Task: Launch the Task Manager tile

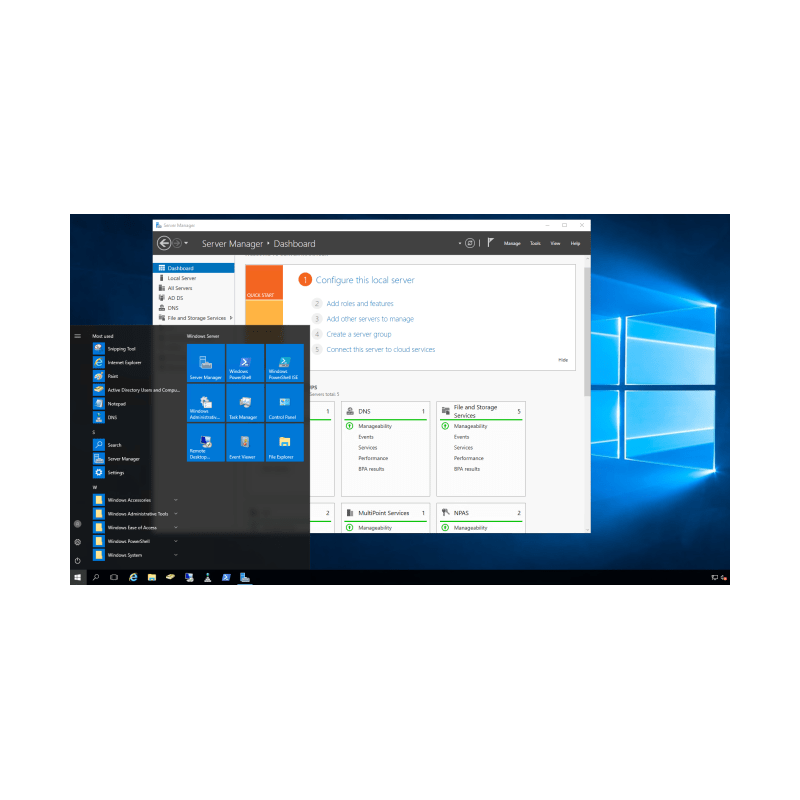Action: [x=245, y=402]
